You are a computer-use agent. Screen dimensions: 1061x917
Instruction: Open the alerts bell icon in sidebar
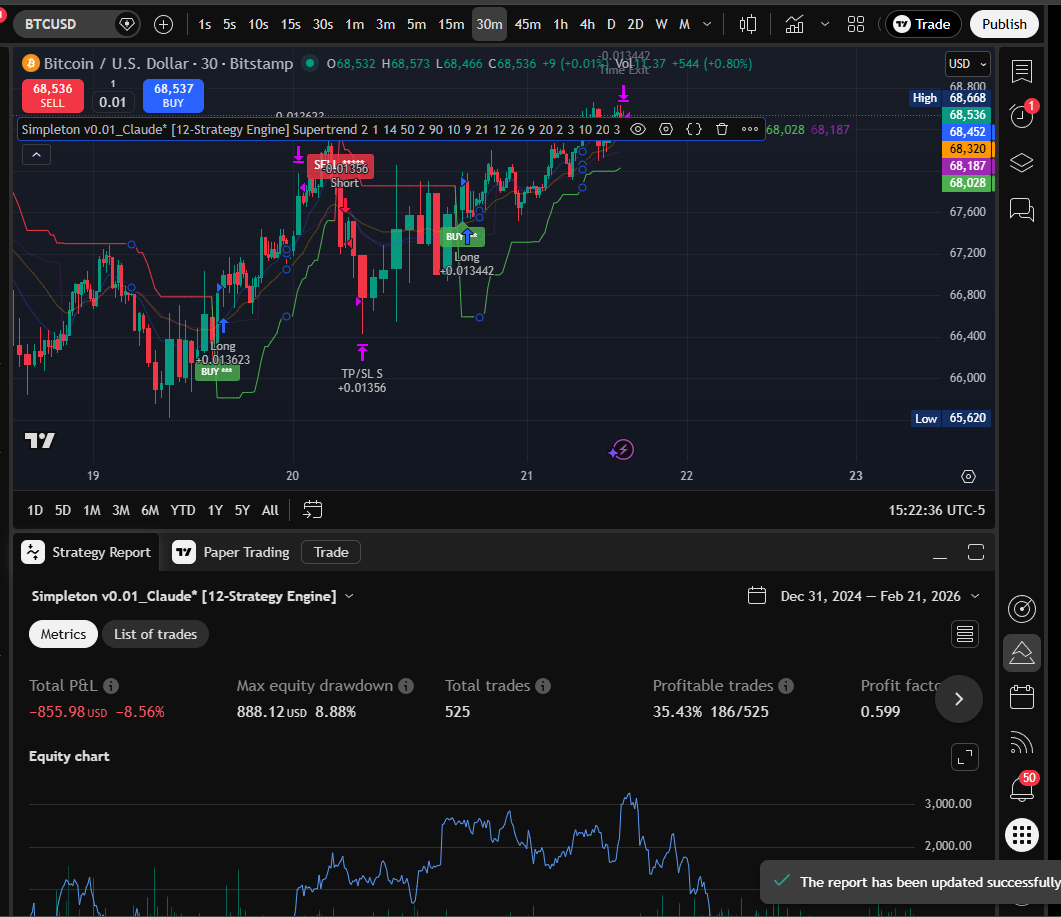1021,115
